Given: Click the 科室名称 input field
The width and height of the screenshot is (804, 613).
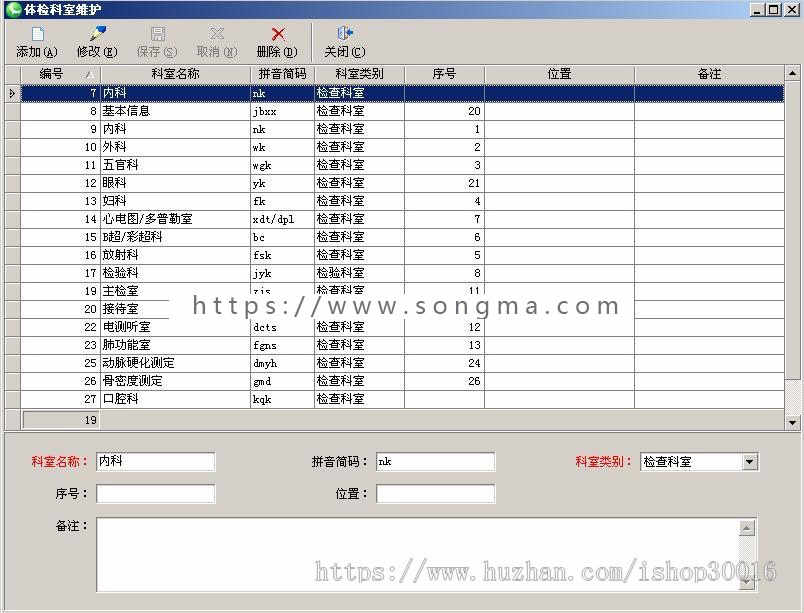Looking at the screenshot, I should click(156, 461).
